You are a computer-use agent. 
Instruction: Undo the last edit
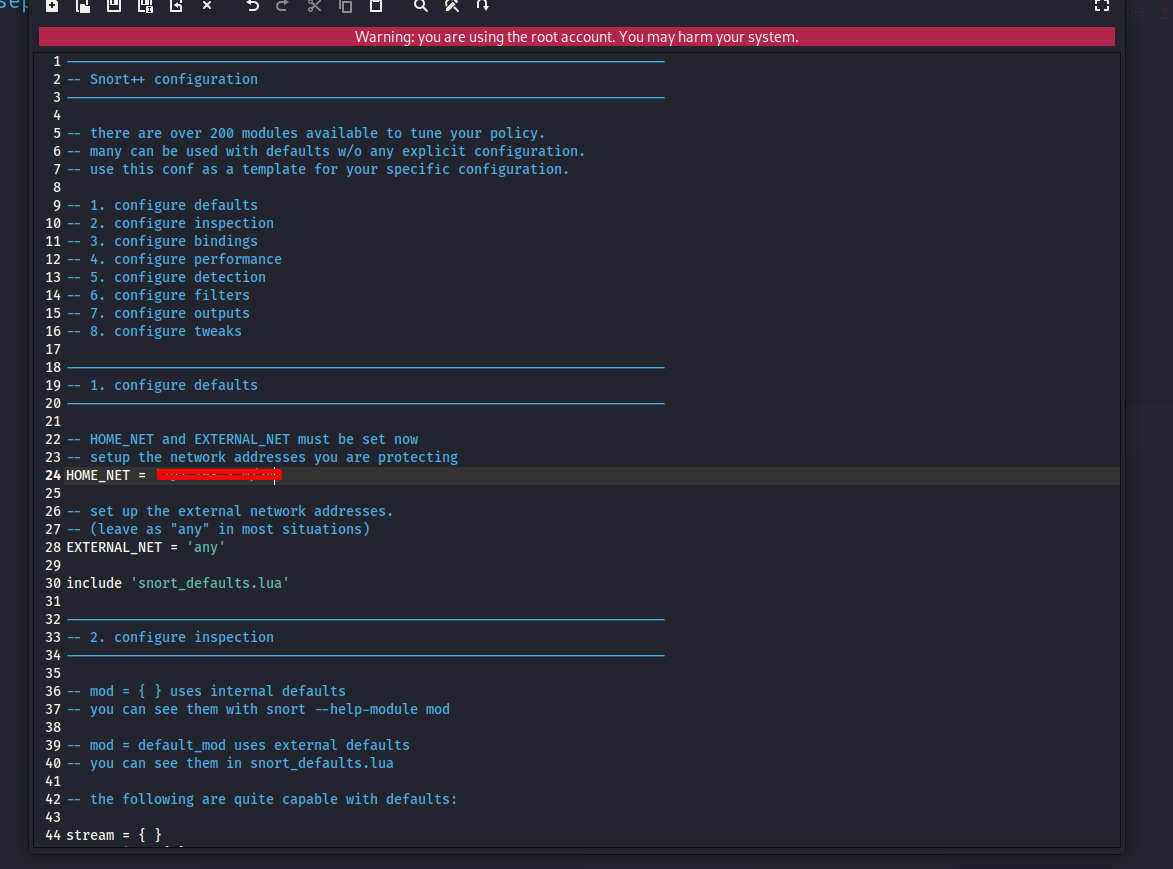pyautogui.click(x=253, y=6)
